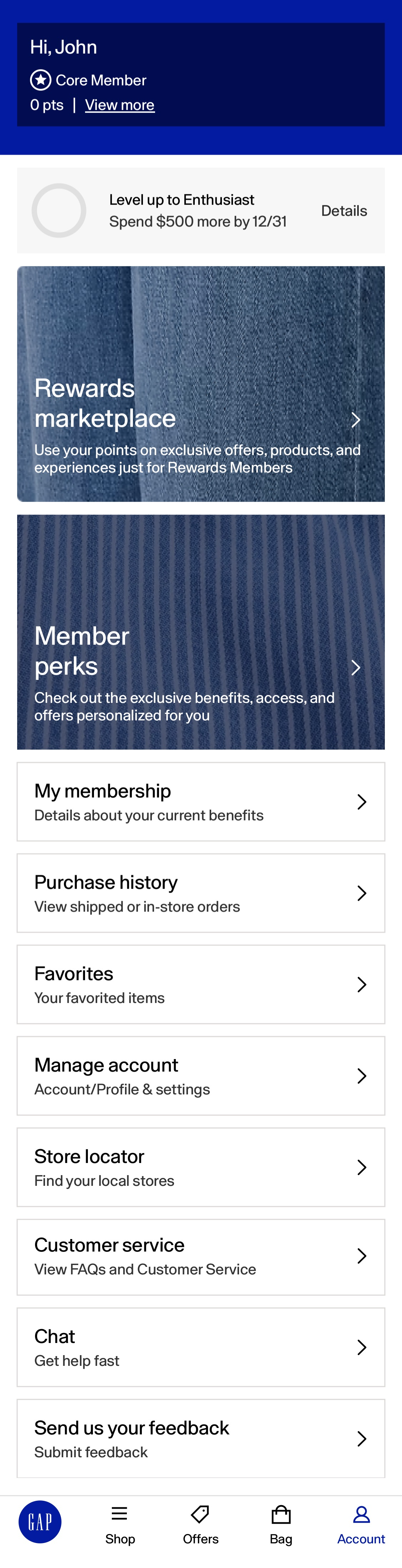This screenshot has height=1568, width=402.
Task: Expand the Member perks arrow
Action: 356,668
